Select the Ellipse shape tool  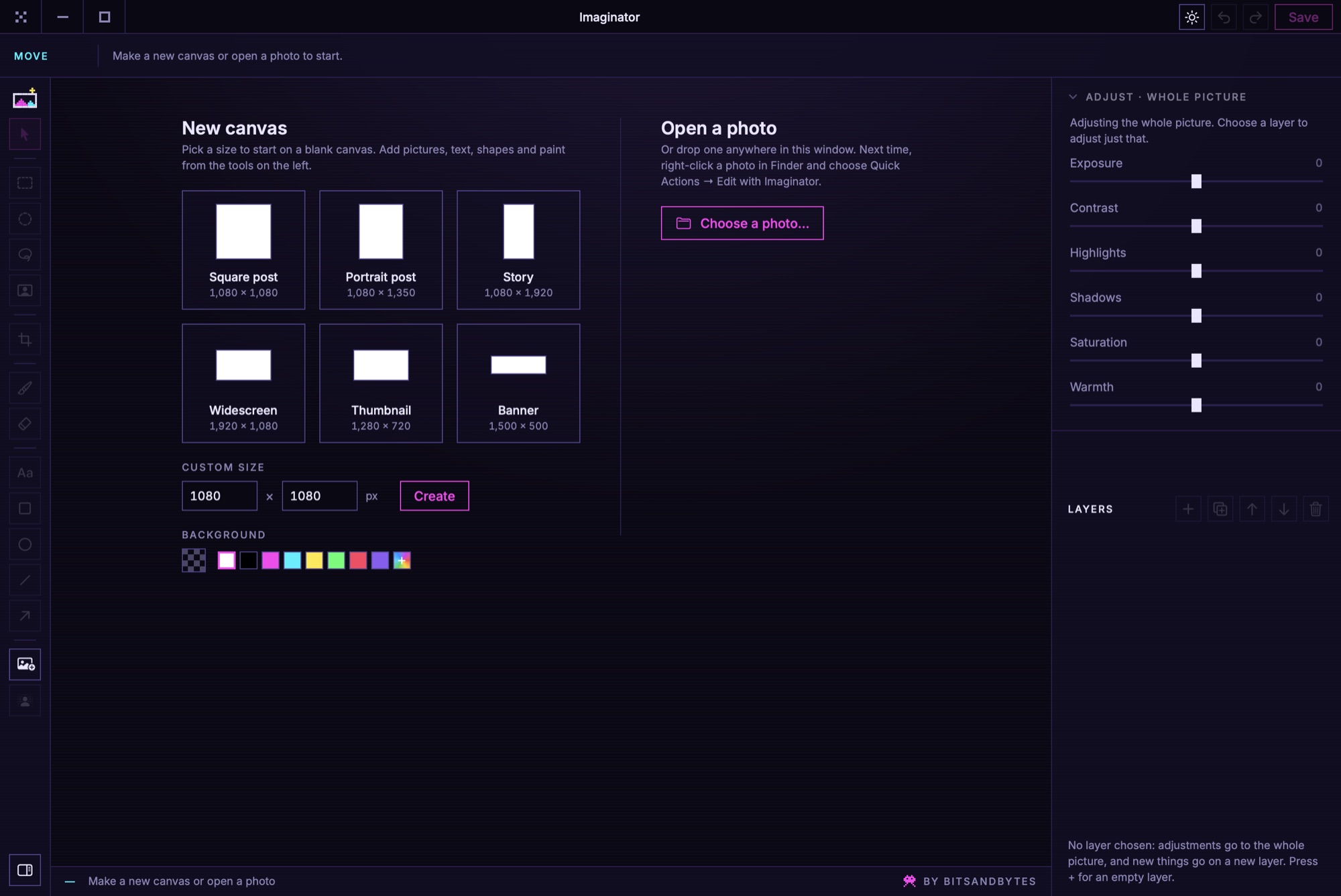click(25, 544)
